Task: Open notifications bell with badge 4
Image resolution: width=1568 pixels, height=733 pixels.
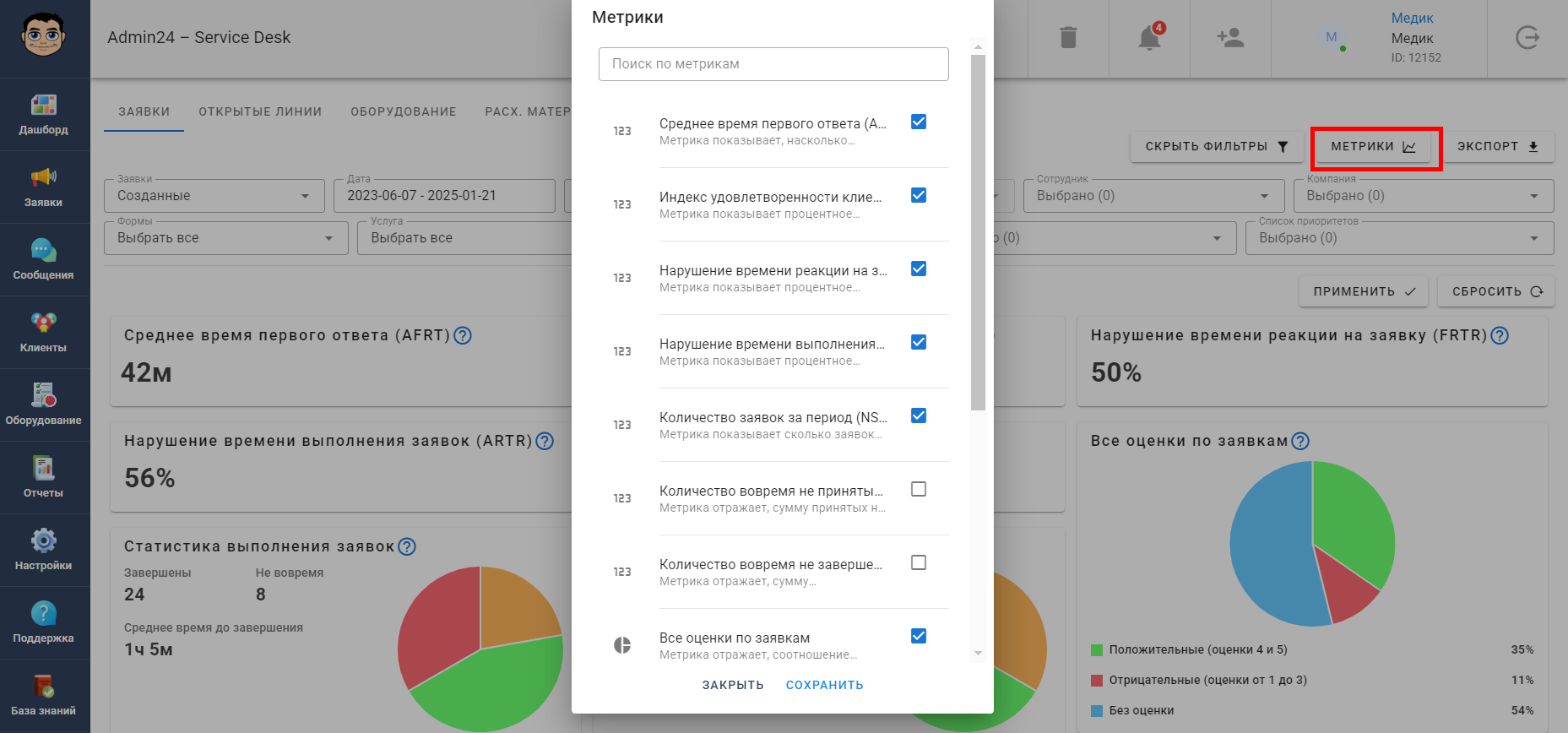Action: 1149,38
